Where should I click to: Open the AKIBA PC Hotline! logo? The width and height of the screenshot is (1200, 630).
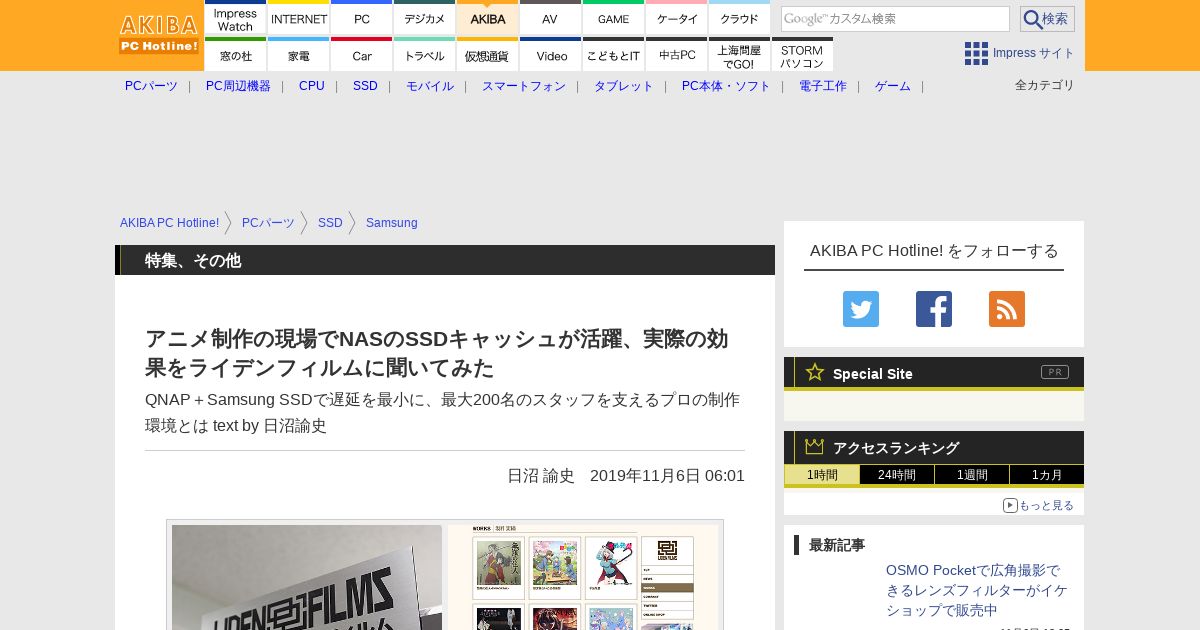[159, 34]
